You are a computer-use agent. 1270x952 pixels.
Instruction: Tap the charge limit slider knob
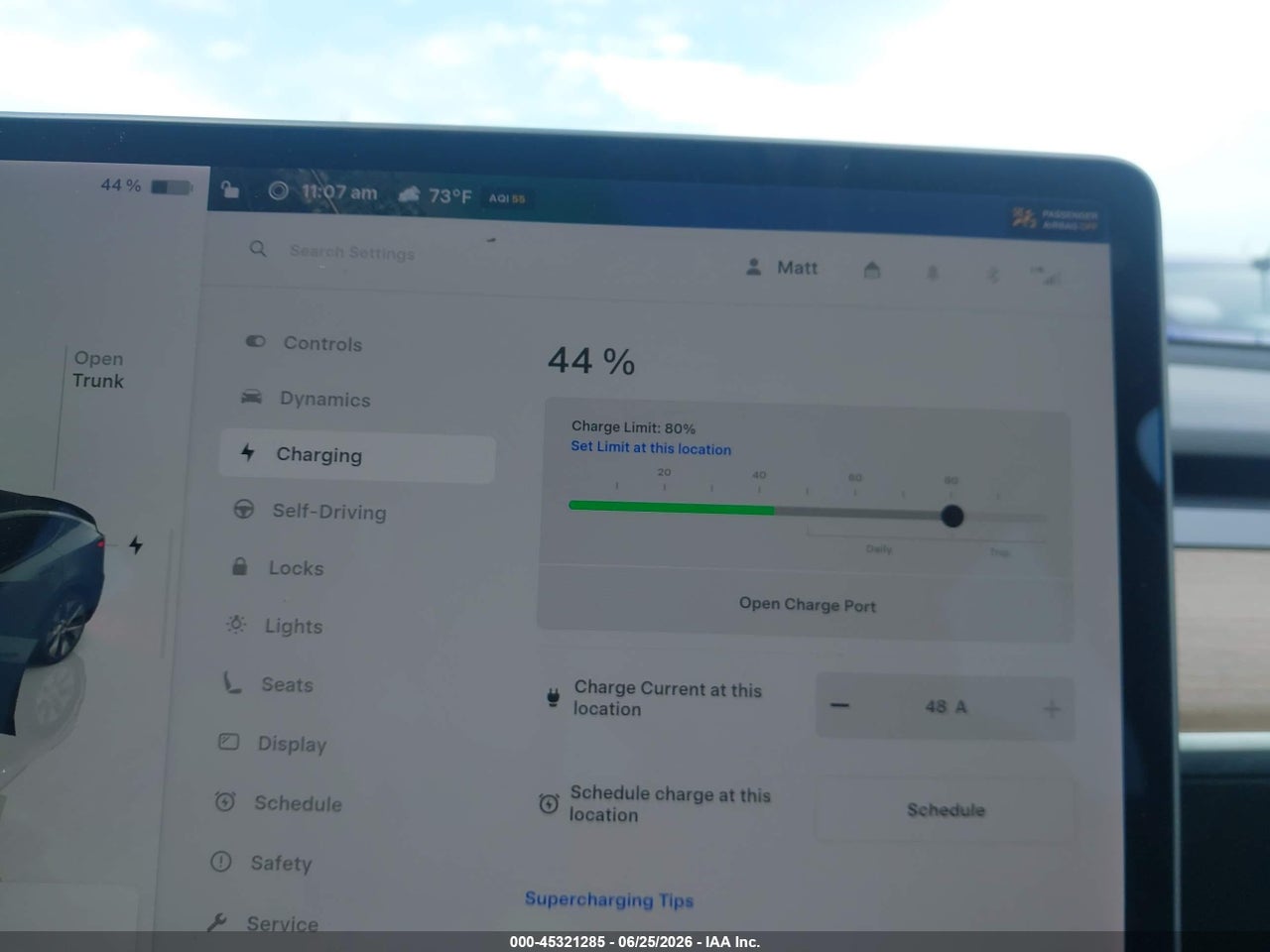coord(952,516)
